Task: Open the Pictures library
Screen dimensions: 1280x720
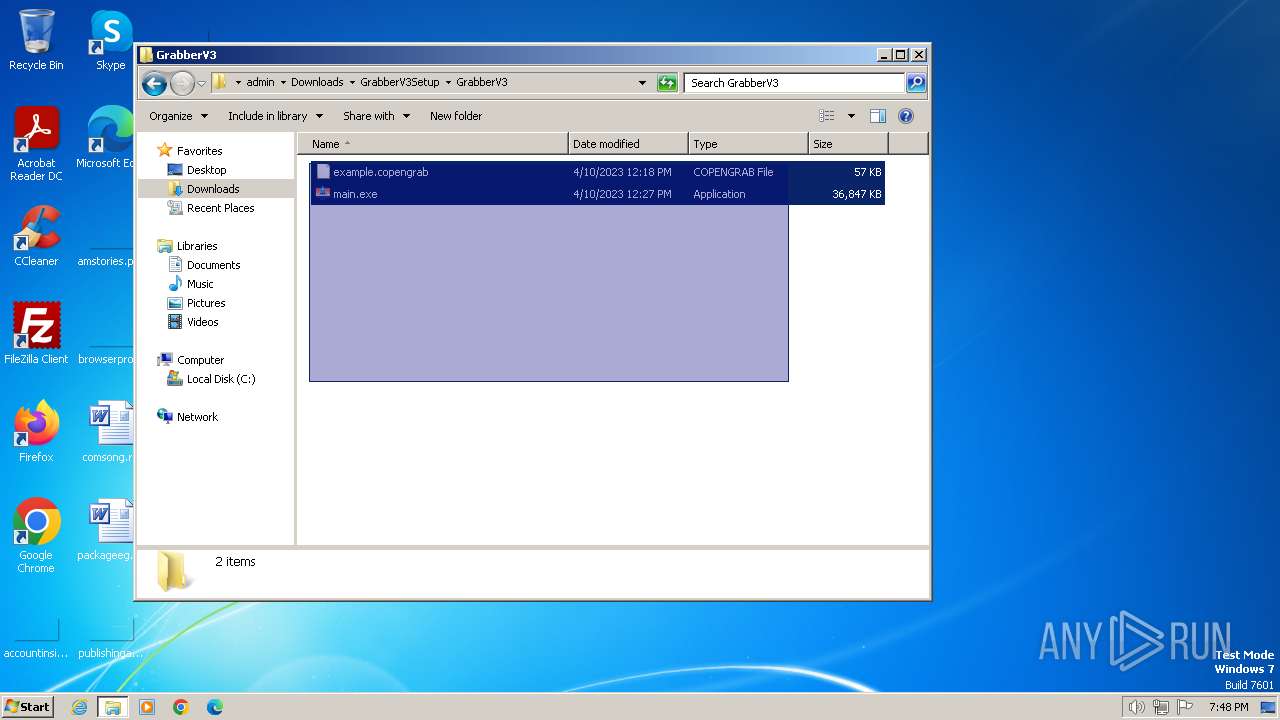Action: coord(206,303)
